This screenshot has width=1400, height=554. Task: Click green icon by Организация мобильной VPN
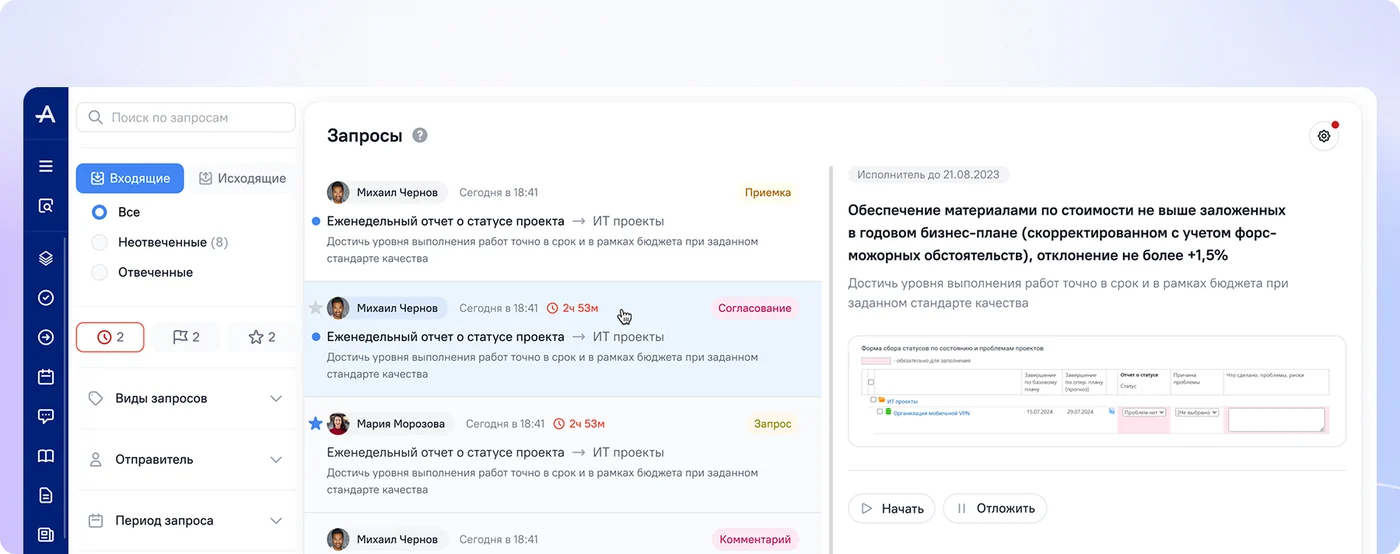click(888, 412)
